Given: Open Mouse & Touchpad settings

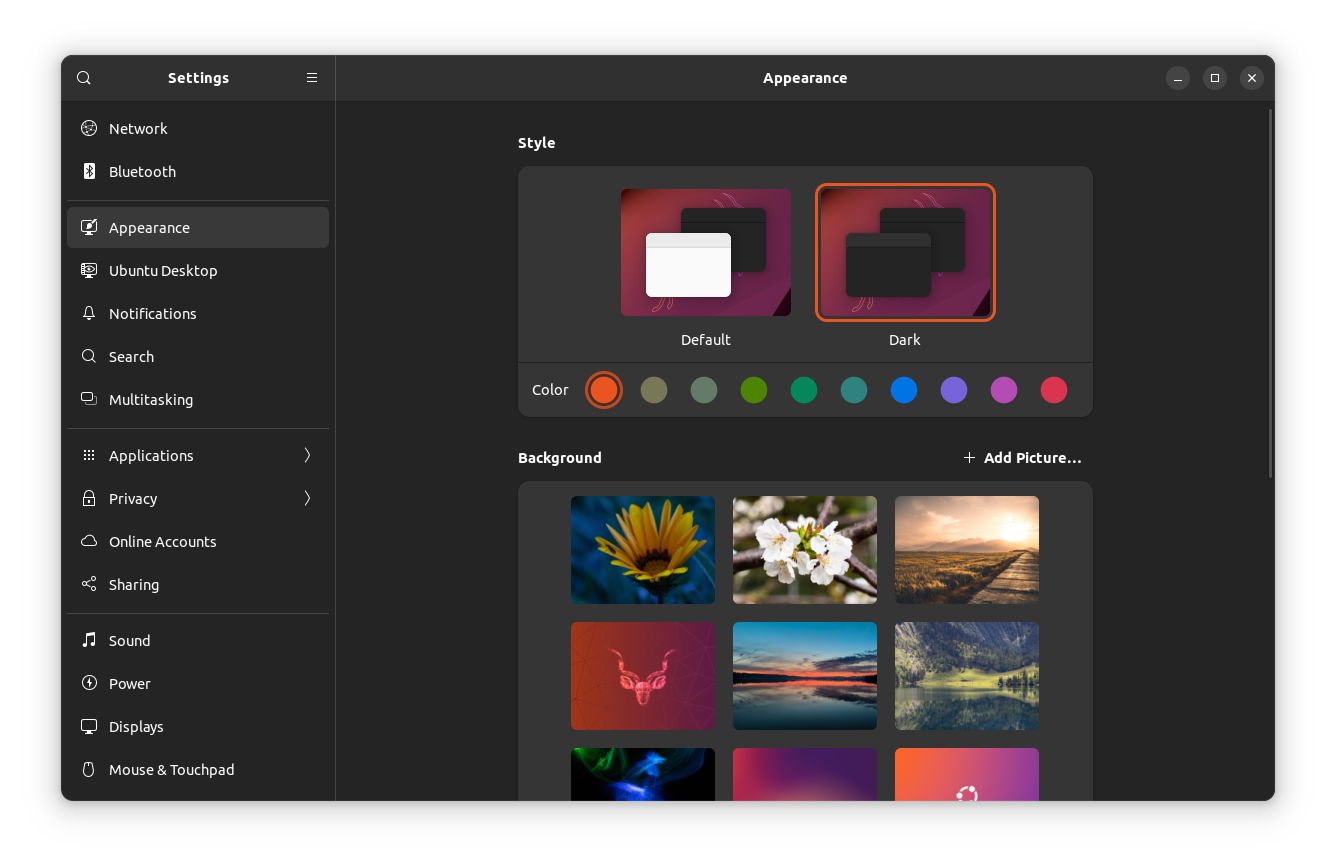Looking at the screenshot, I should click(171, 769).
